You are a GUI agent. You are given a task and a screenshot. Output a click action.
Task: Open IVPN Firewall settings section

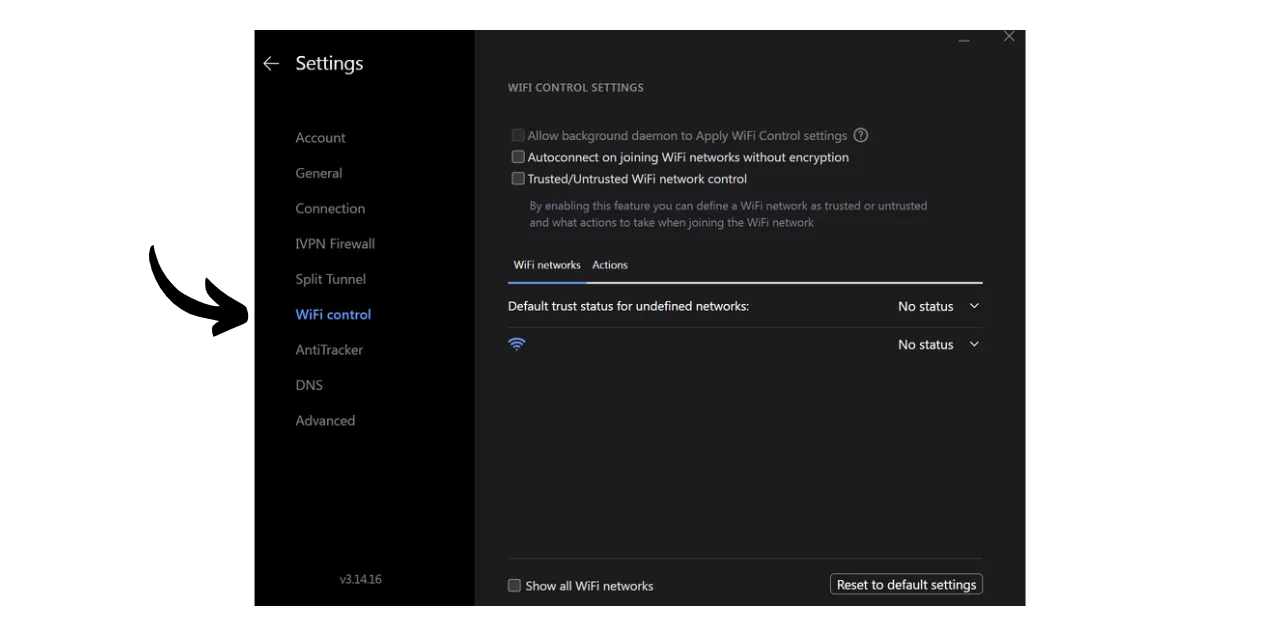pos(335,243)
